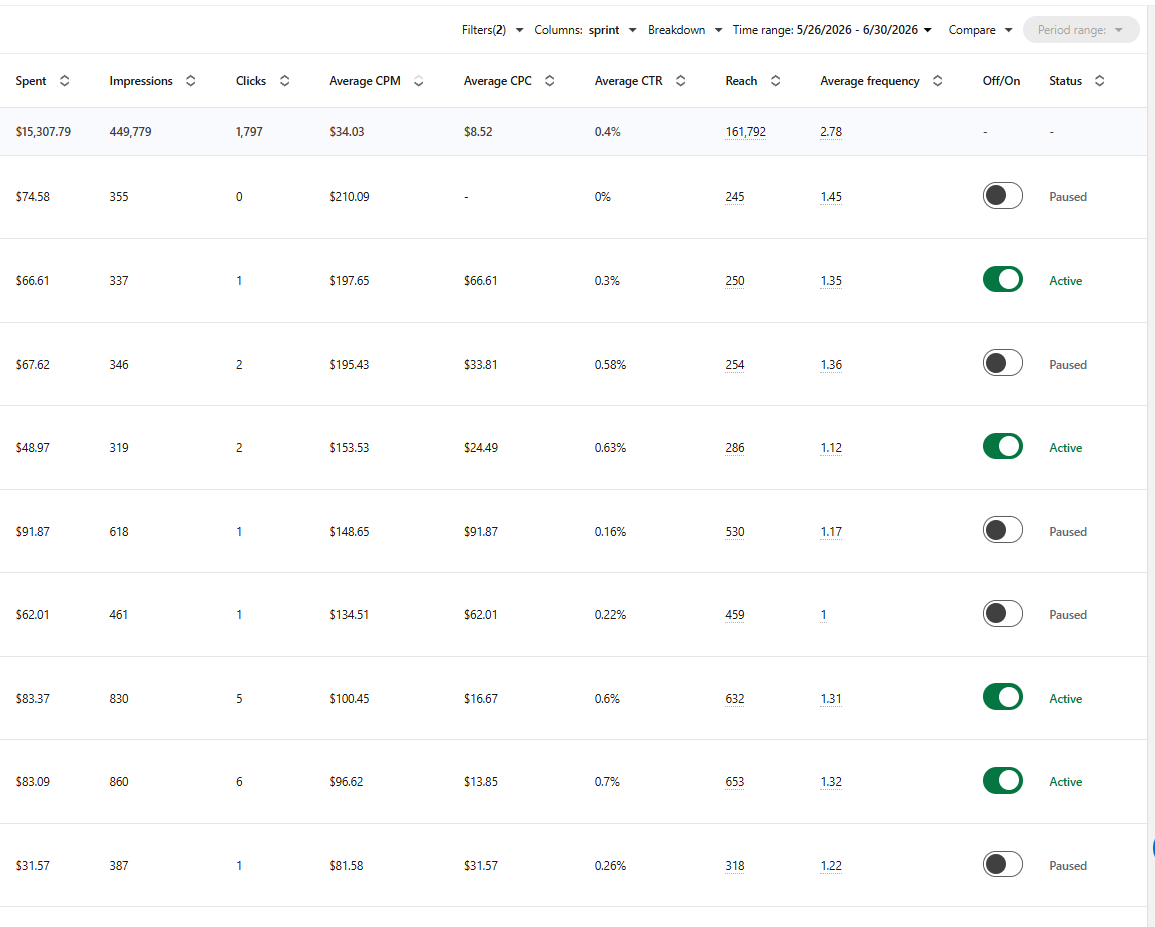
Task: Expand the Compare dropdown
Action: coord(980,30)
